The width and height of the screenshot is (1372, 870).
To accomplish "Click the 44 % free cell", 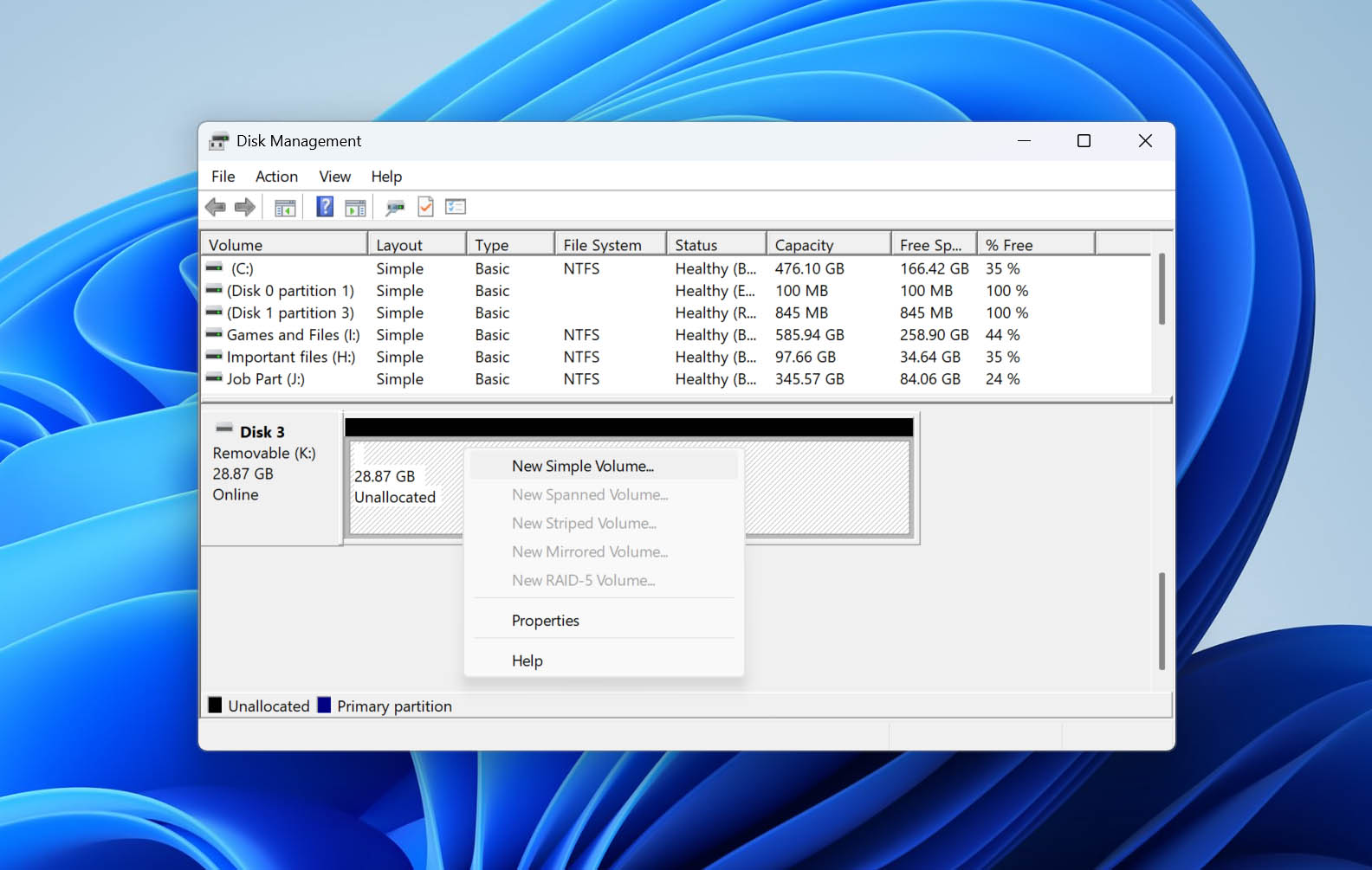I will click(x=1003, y=335).
